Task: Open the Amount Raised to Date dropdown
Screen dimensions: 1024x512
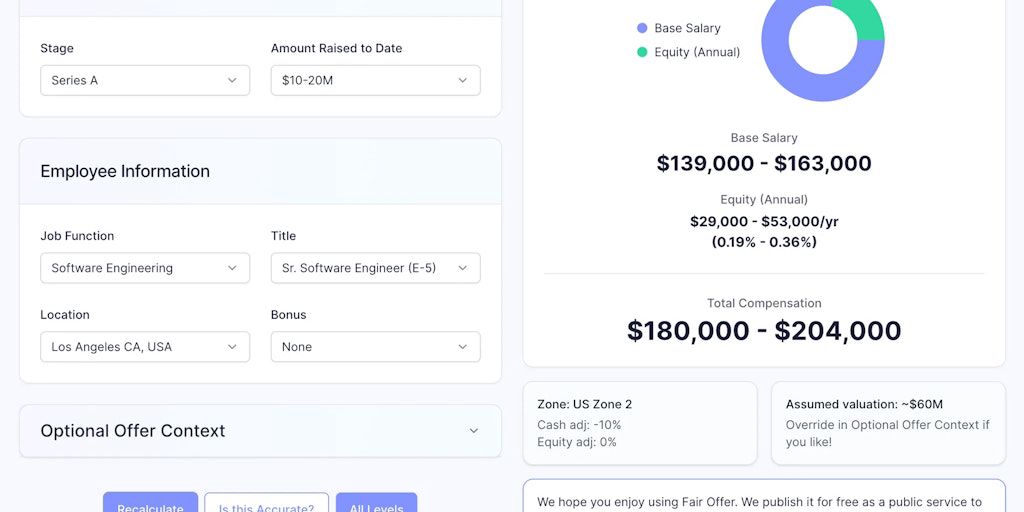Action: pos(375,80)
